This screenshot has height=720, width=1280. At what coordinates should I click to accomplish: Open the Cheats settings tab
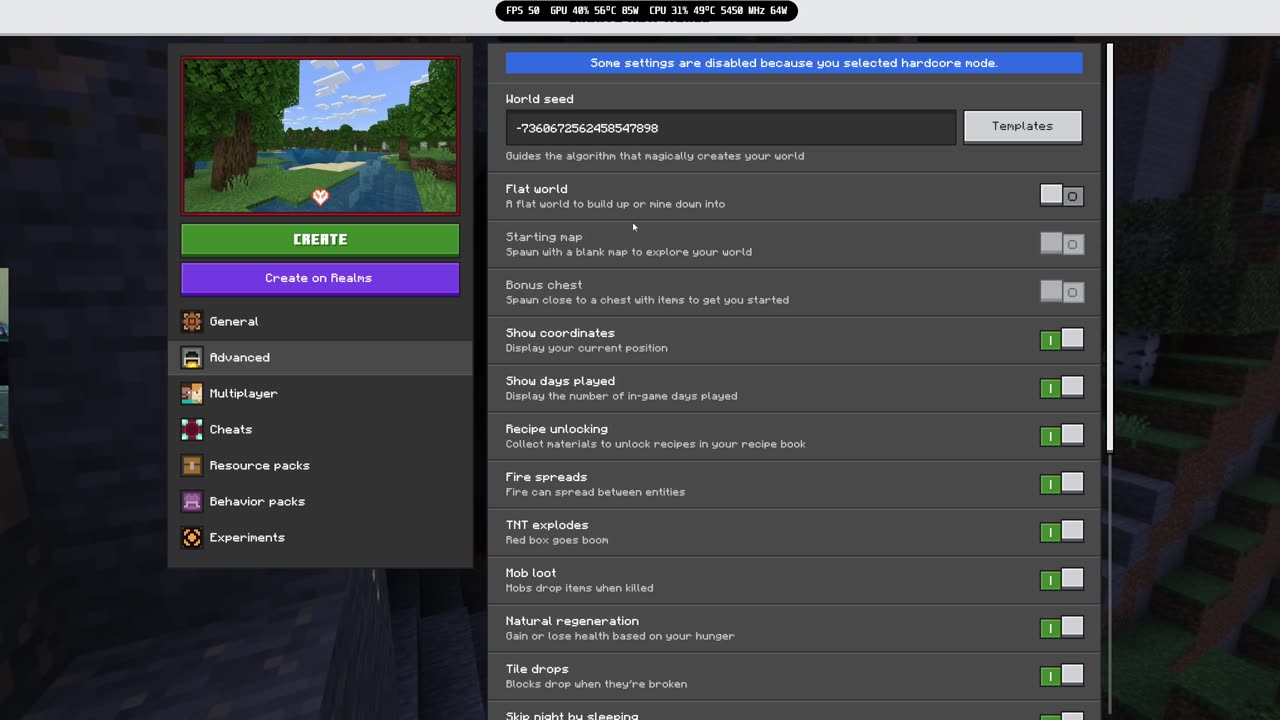[x=320, y=429]
